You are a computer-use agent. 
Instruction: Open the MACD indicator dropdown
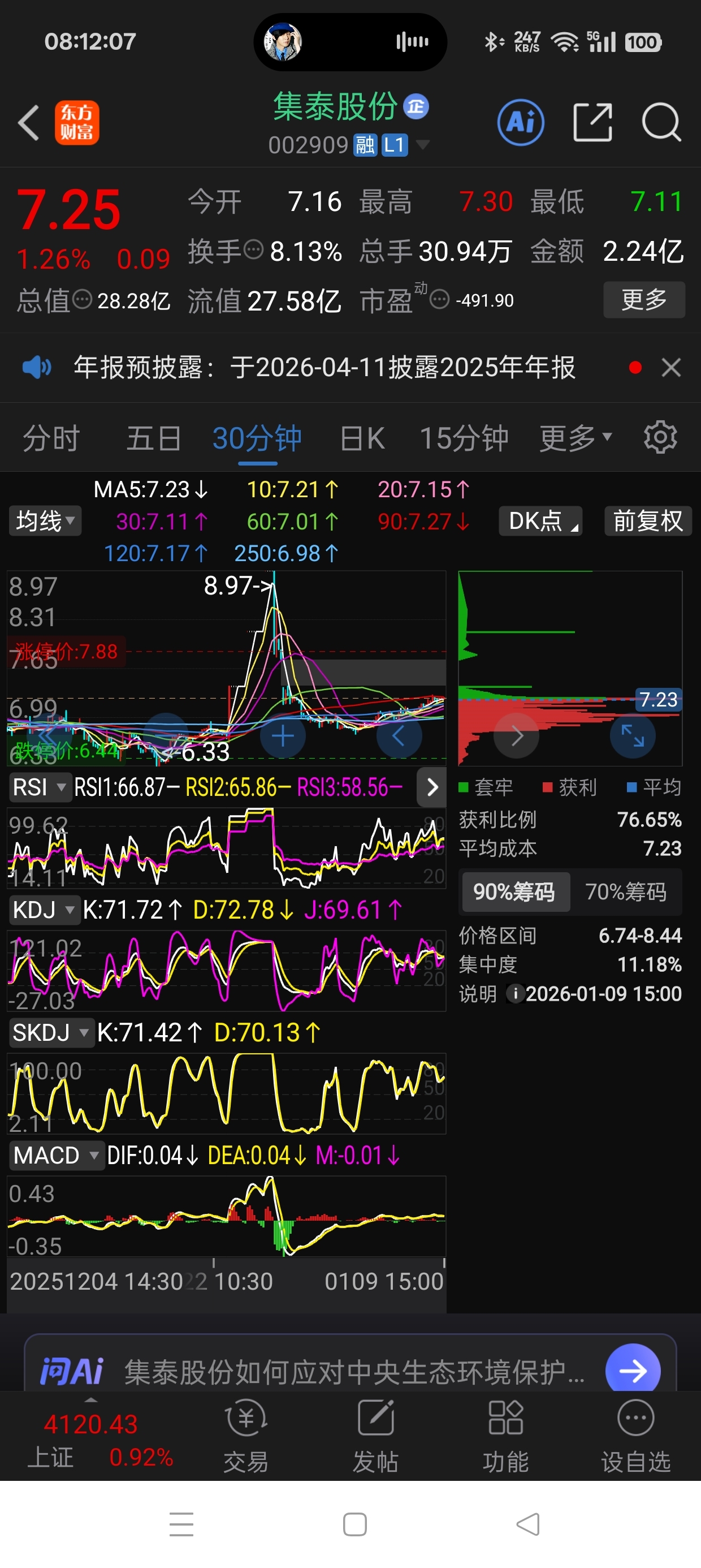pyautogui.click(x=56, y=1155)
